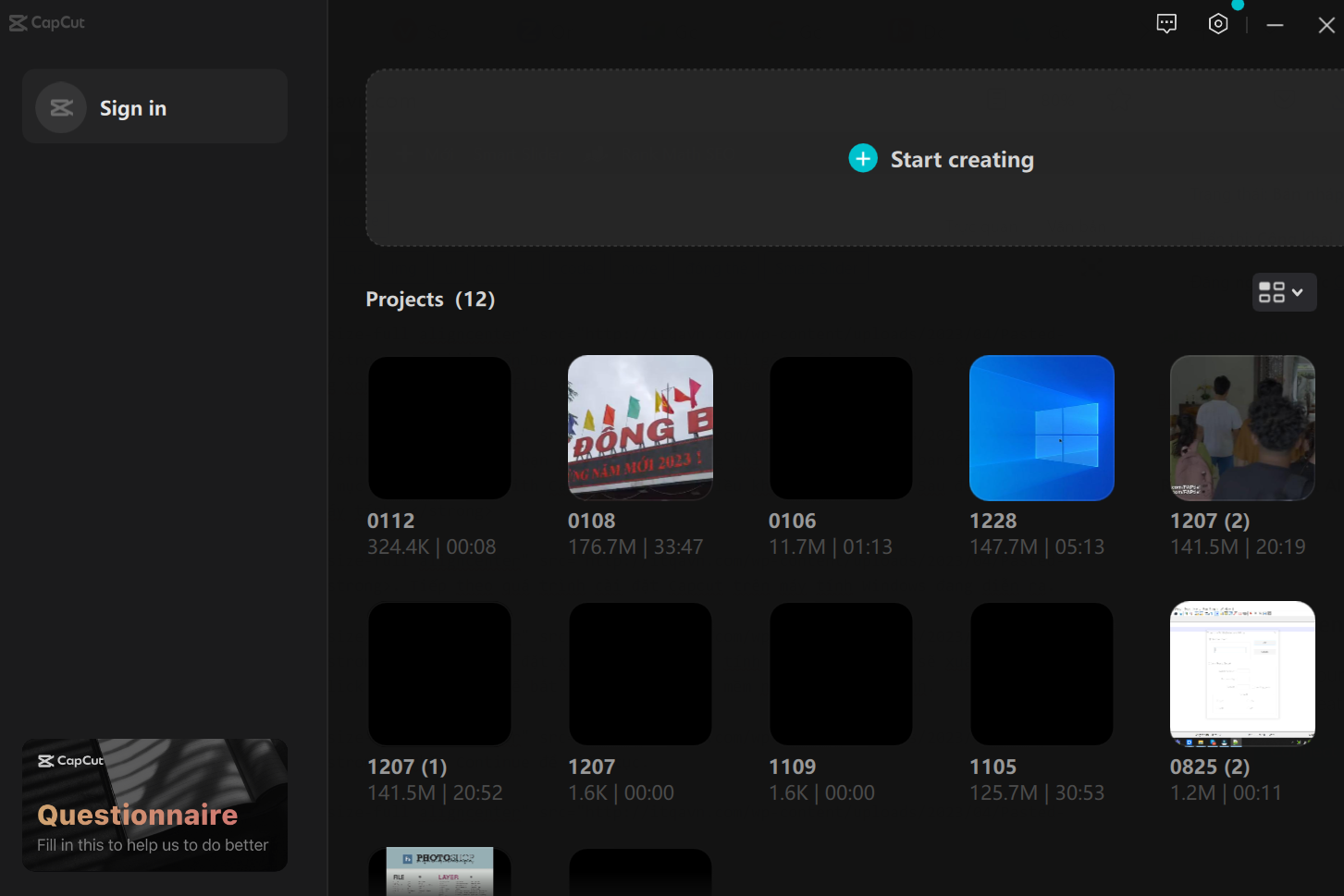The image size is (1344, 896).
Task: Open project 0825 (2) thumbnail
Action: tap(1242, 674)
